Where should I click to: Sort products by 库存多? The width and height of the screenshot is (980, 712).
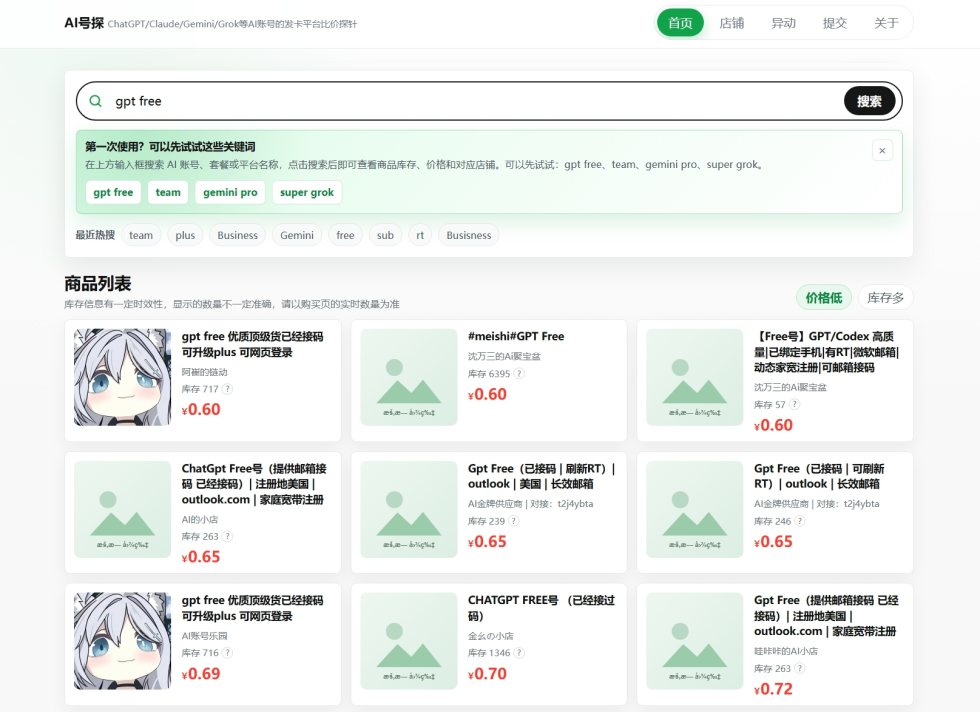tap(886, 298)
